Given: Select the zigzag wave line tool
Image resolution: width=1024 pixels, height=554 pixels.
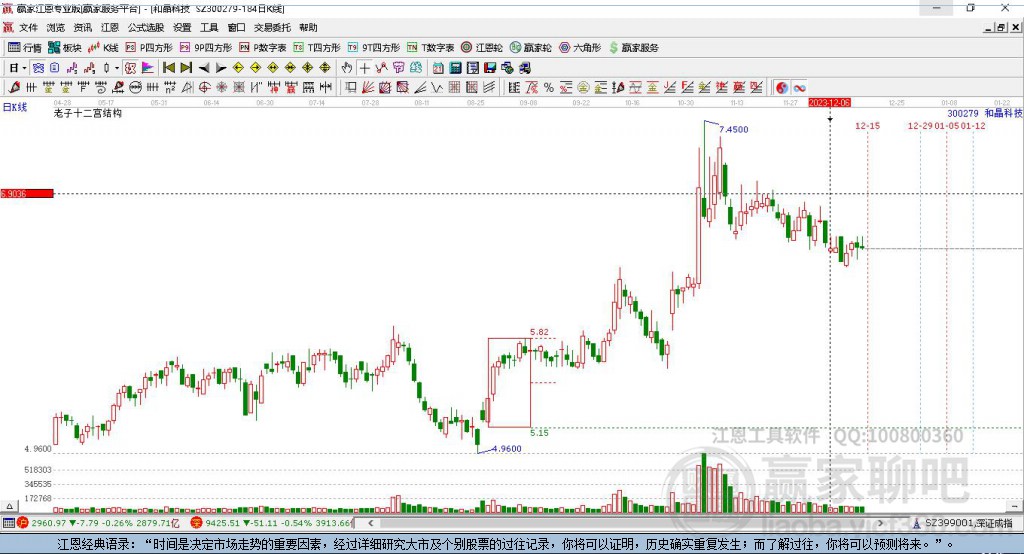Looking at the screenshot, I should 436,87.
